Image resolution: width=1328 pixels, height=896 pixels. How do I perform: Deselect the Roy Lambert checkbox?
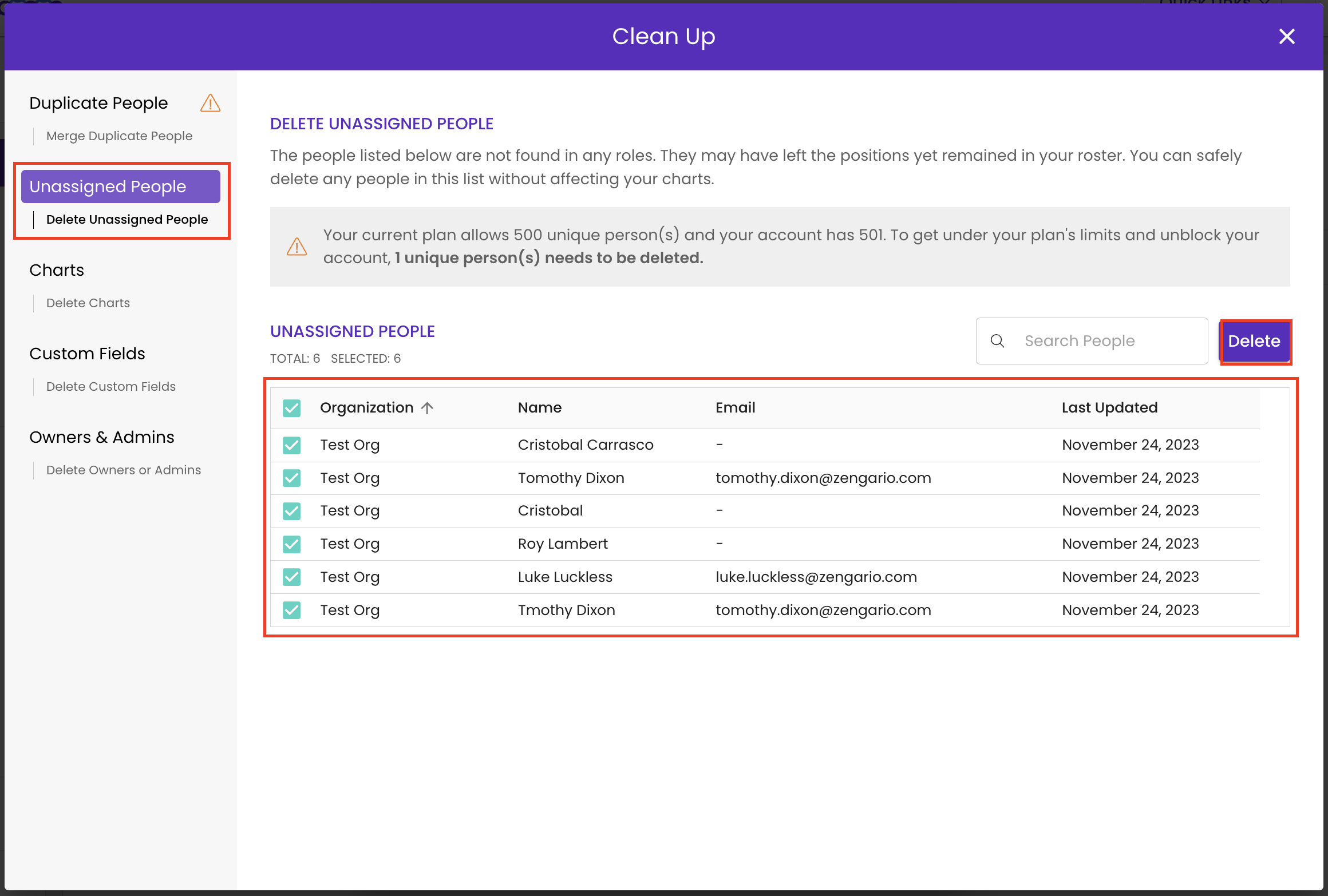point(292,544)
